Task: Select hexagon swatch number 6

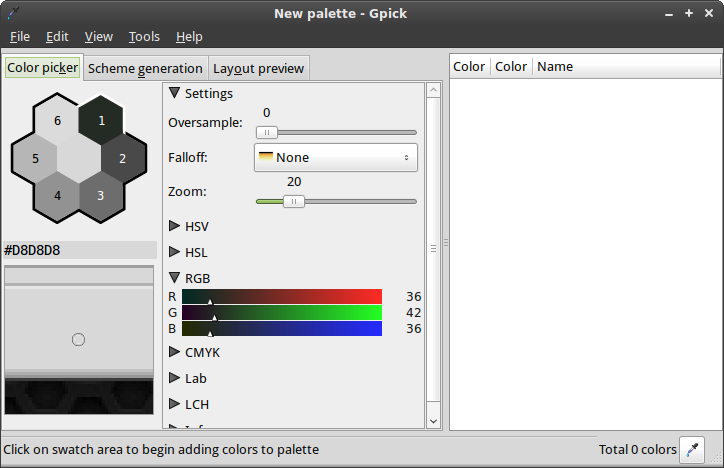Action: point(57,120)
